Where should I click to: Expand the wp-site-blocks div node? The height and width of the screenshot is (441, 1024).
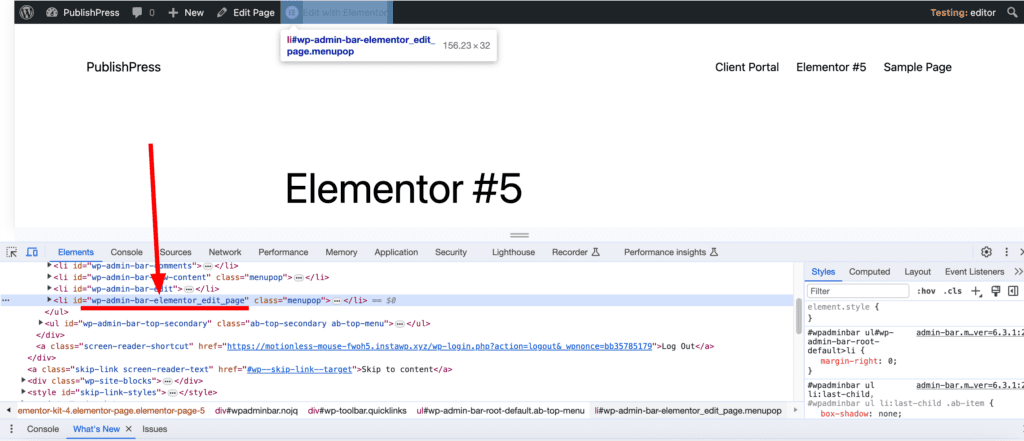coord(24,380)
